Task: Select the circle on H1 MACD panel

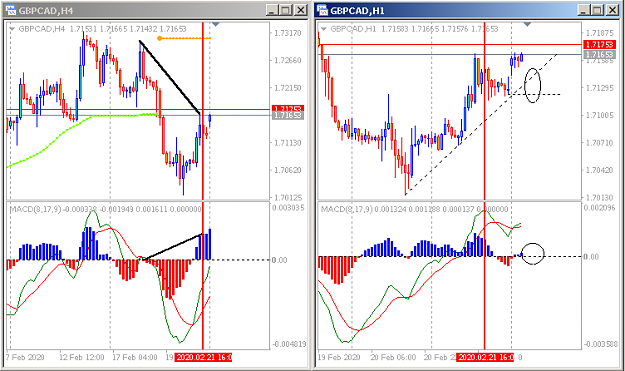Action: point(533,253)
